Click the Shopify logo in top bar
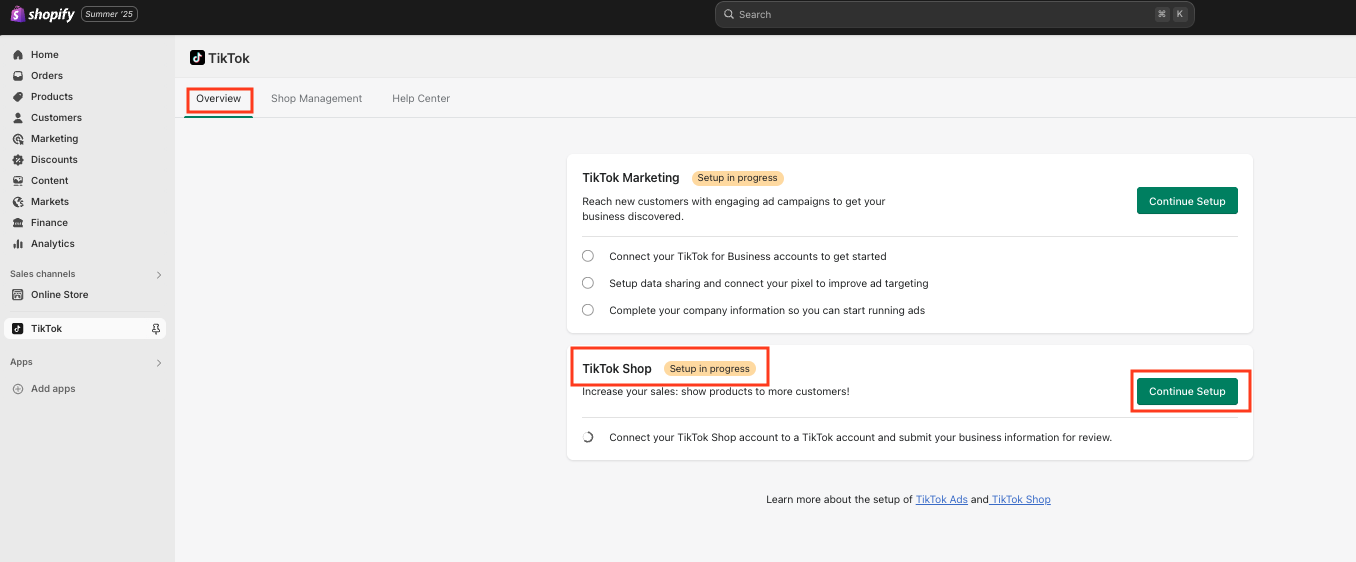Screen dimensions: 1356x562 coord(43,14)
